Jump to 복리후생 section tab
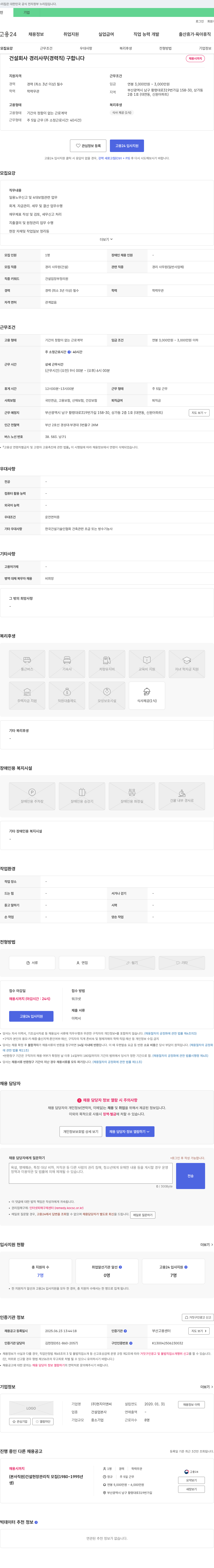The image size is (214, 1568). 126,48
